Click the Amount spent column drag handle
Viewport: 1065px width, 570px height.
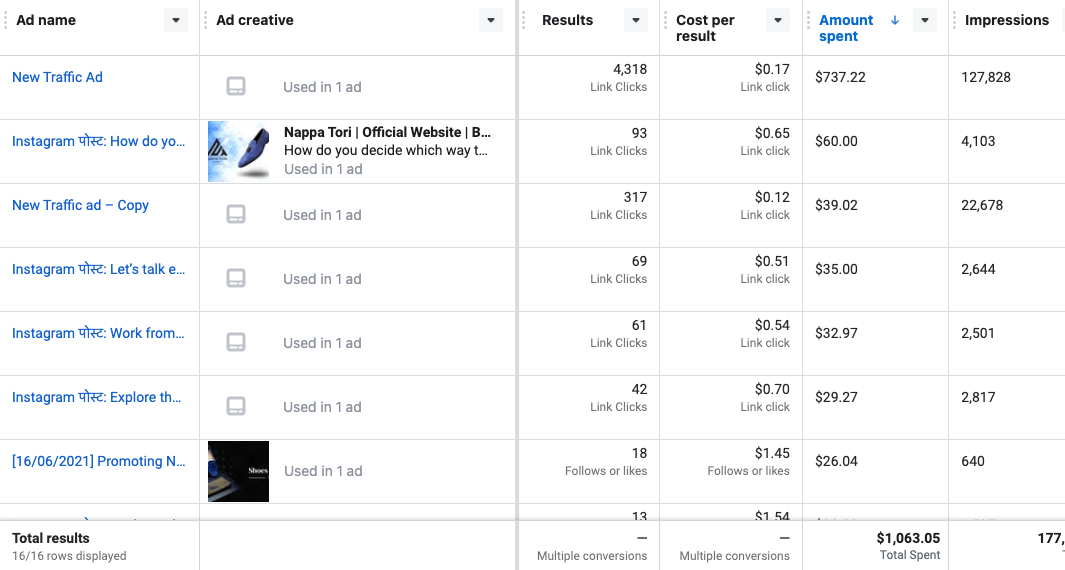point(808,20)
